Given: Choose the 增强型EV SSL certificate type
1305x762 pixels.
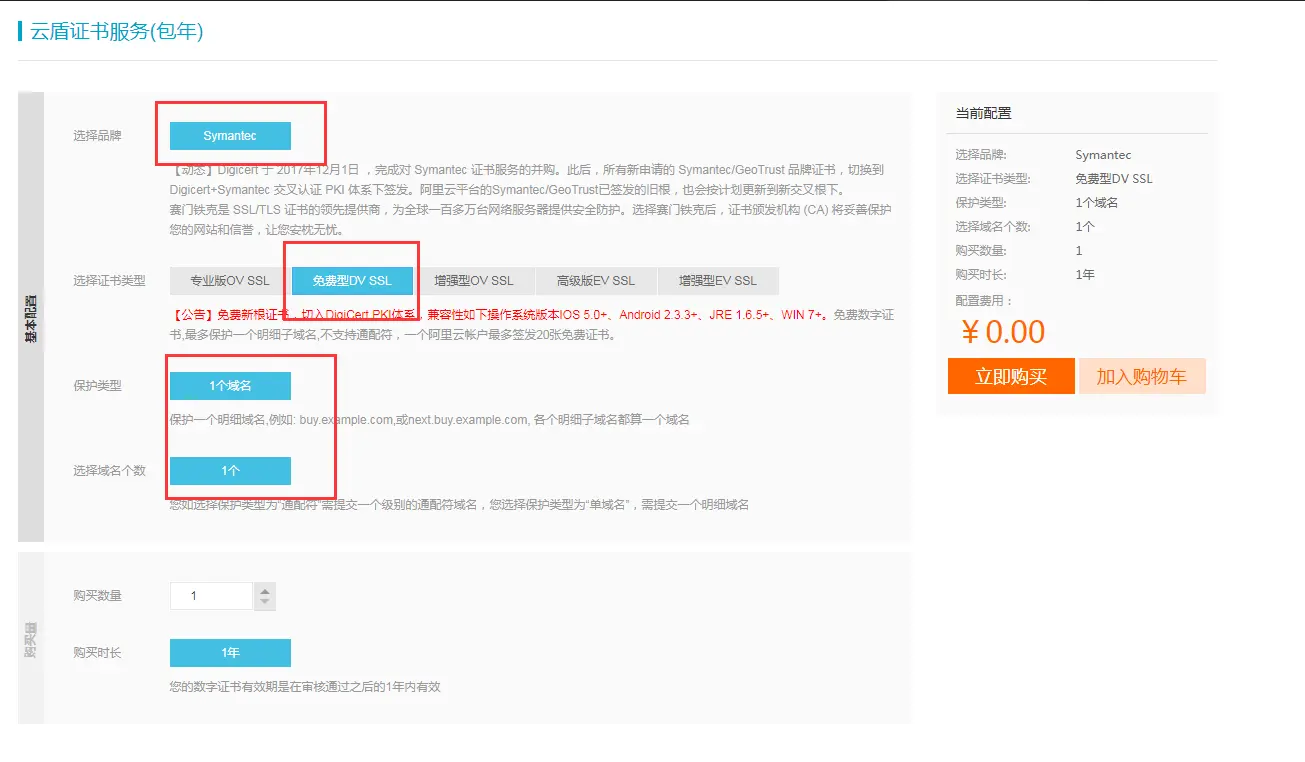Looking at the screenshot, I should 718,281.
